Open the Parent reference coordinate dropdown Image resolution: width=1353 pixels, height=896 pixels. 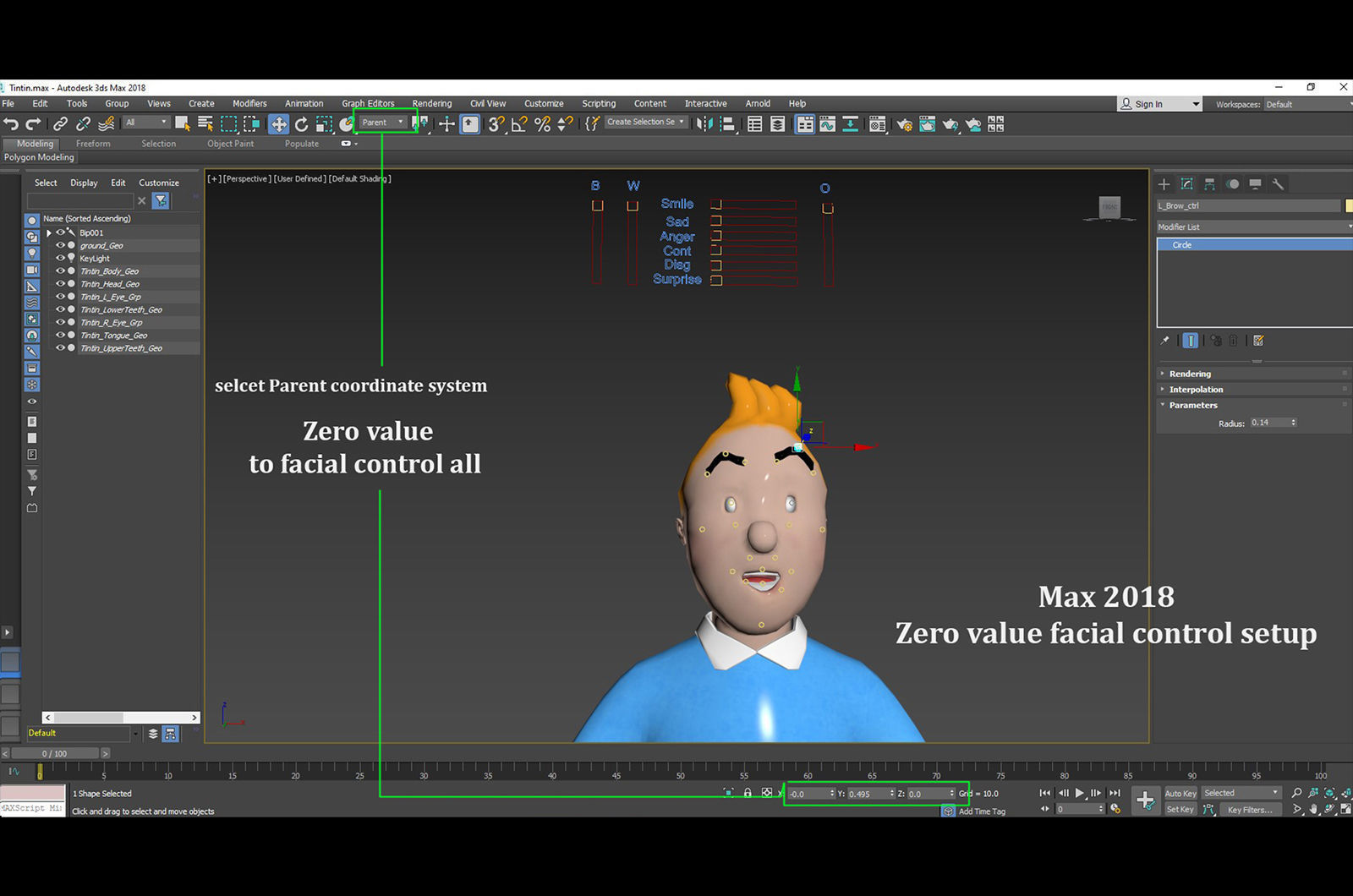click(383, 123)
